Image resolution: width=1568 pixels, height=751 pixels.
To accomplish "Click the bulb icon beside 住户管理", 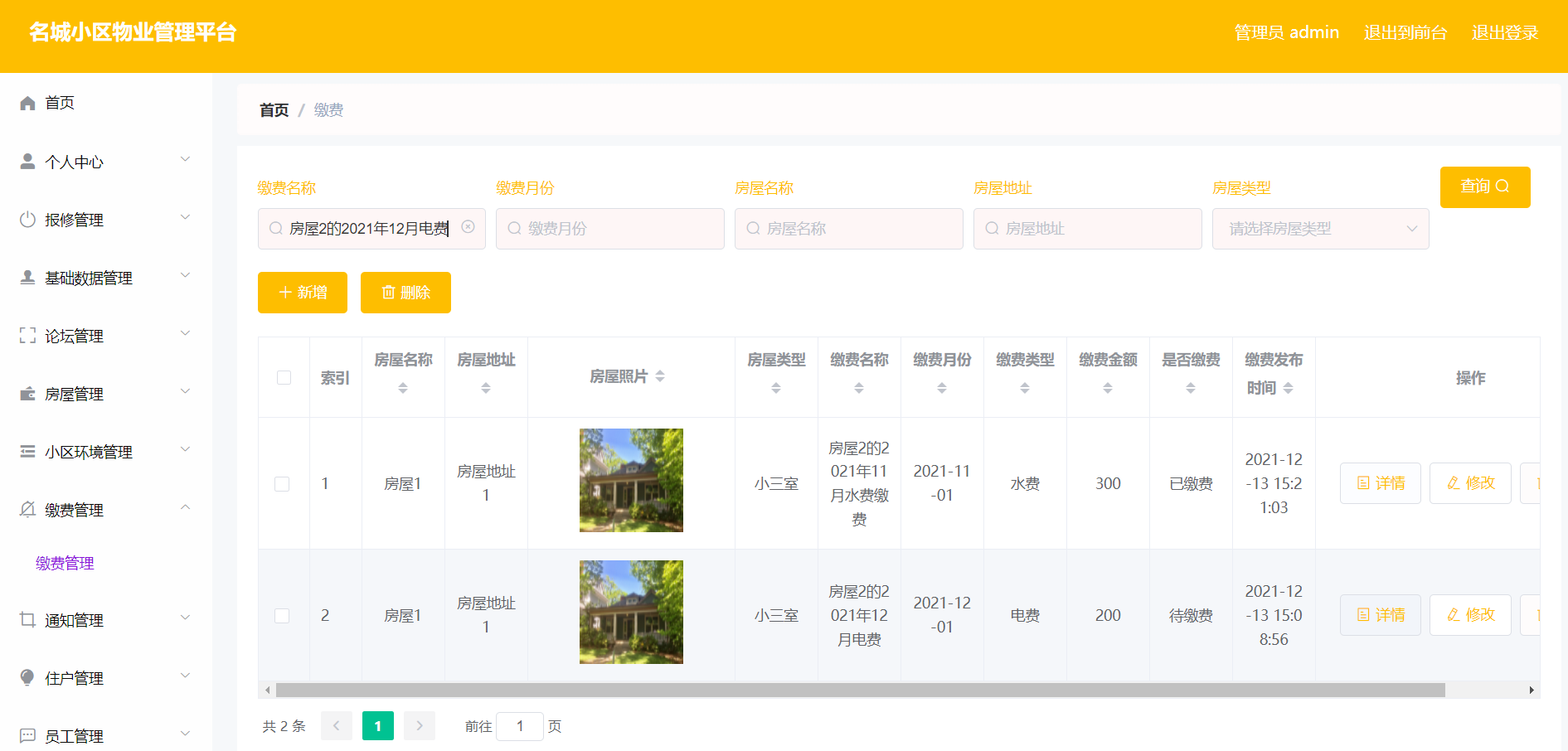I will point(27,678).
